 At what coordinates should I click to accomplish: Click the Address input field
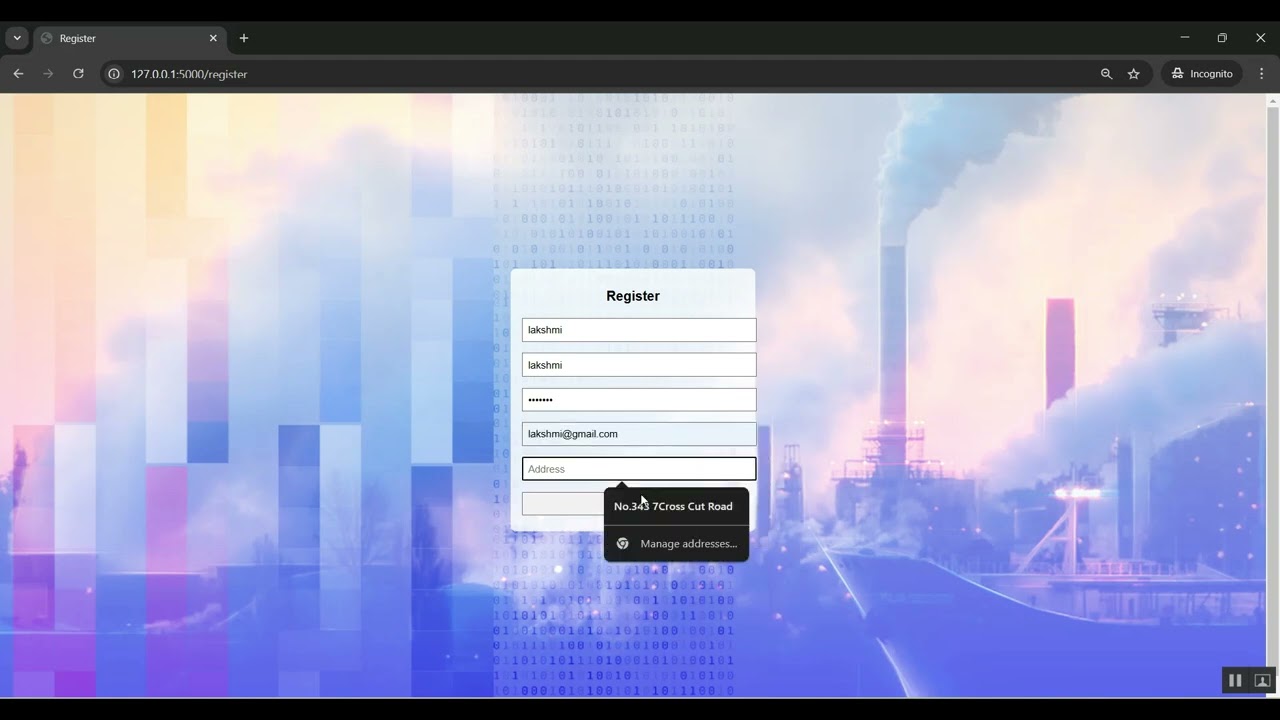coord(639,469)
